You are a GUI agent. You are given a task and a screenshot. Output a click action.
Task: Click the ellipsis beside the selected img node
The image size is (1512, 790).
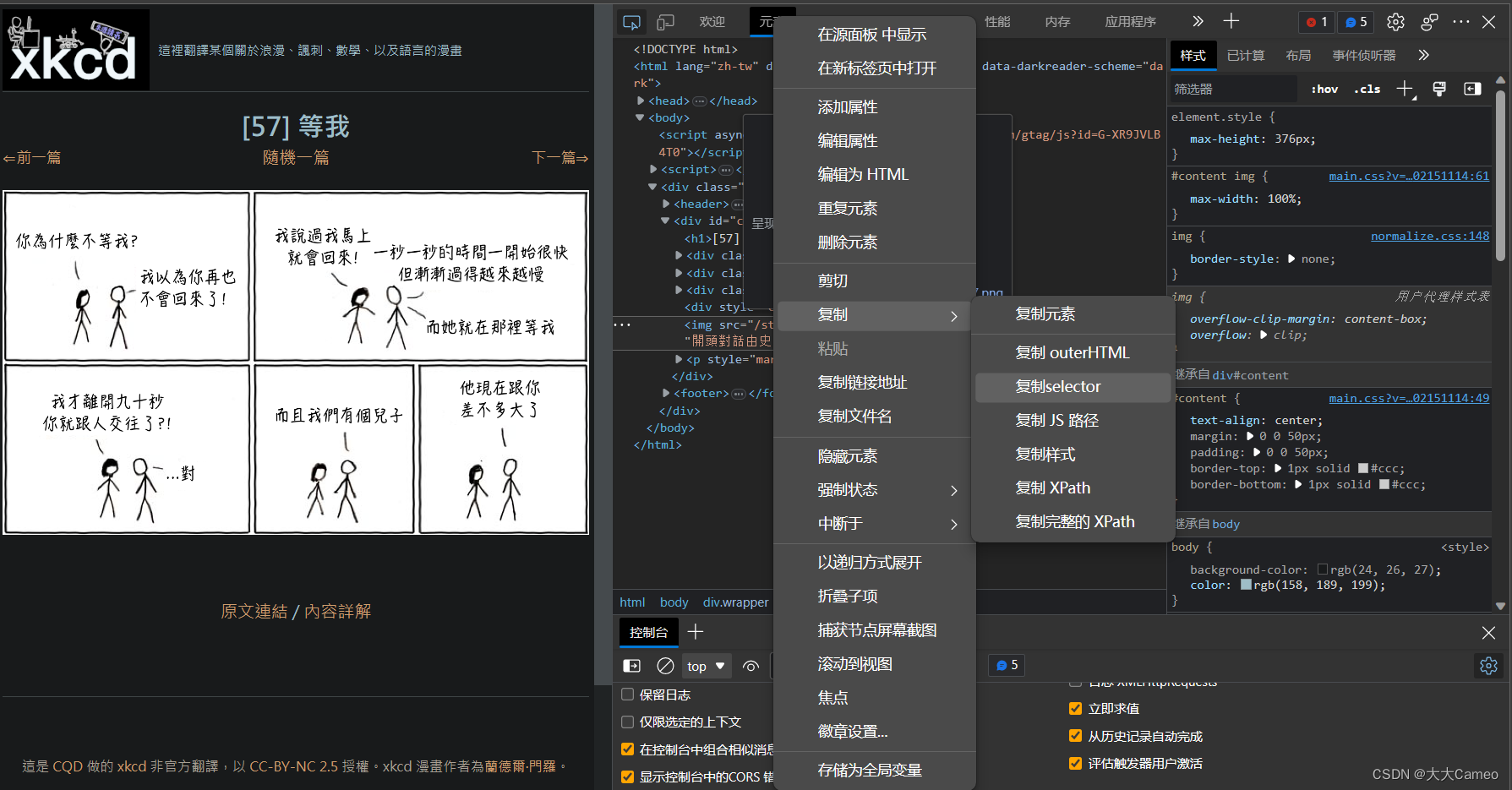[622, 325]
